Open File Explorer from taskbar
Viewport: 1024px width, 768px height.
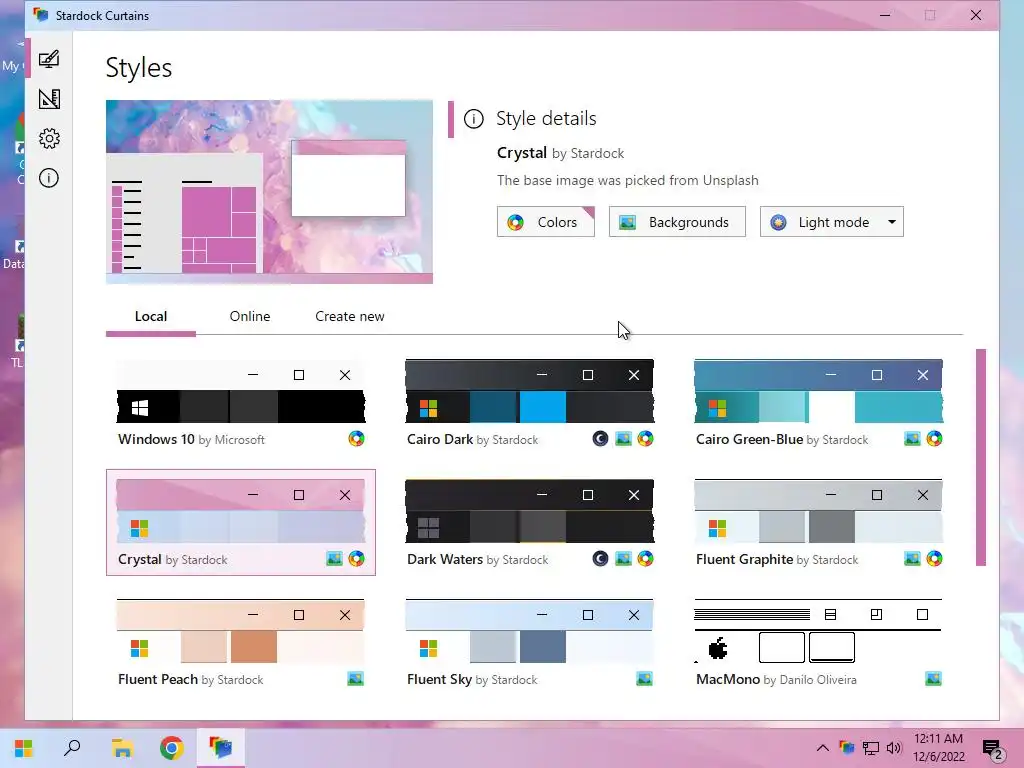click(122, 748)
